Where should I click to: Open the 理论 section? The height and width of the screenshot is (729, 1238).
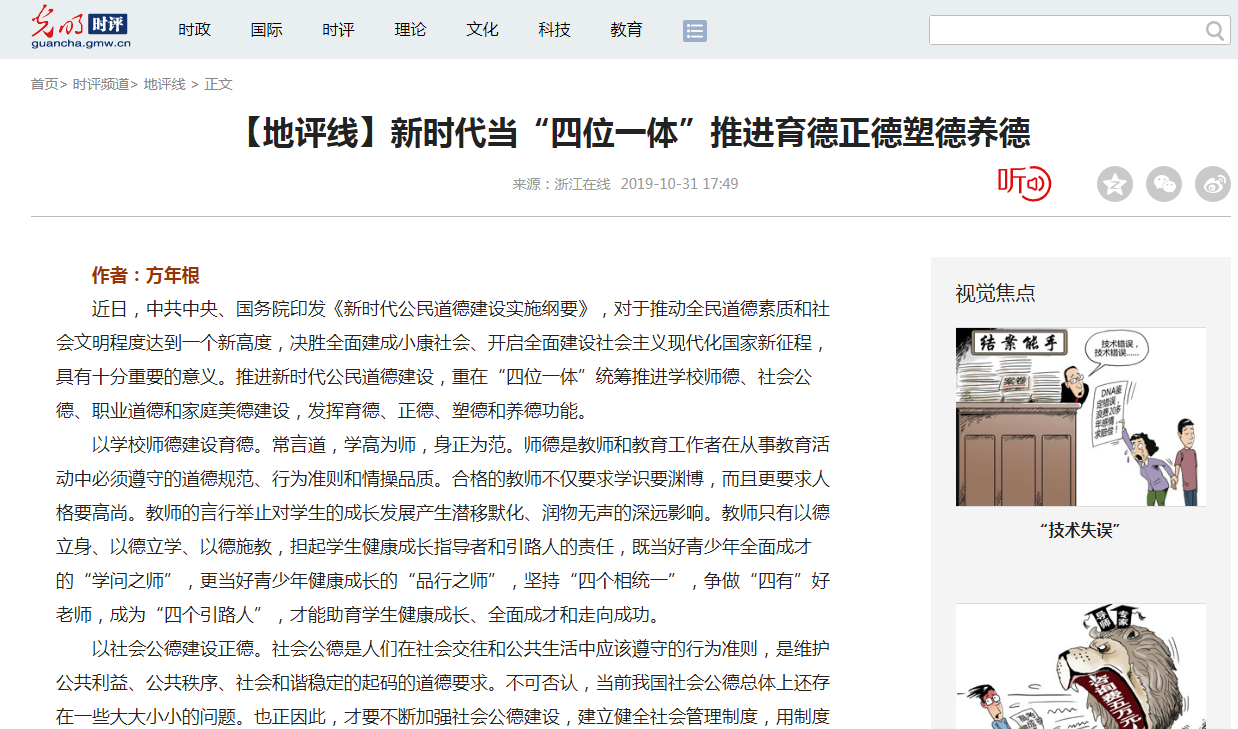click(410, 30)
